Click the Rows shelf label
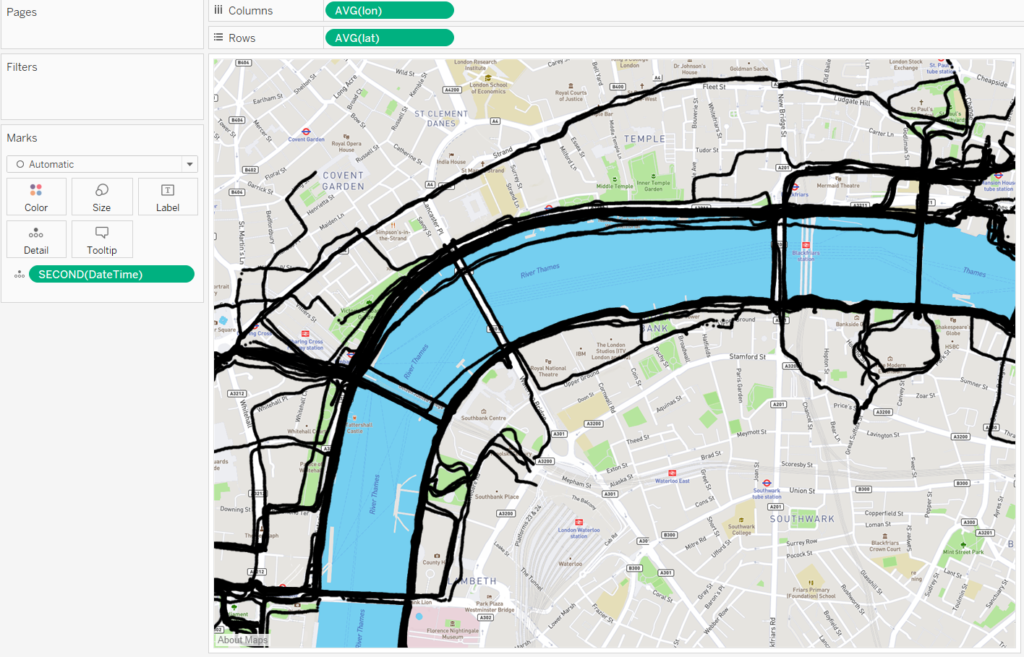The image size is (1024, 657). pyautogui.click(x=242, y=38)
